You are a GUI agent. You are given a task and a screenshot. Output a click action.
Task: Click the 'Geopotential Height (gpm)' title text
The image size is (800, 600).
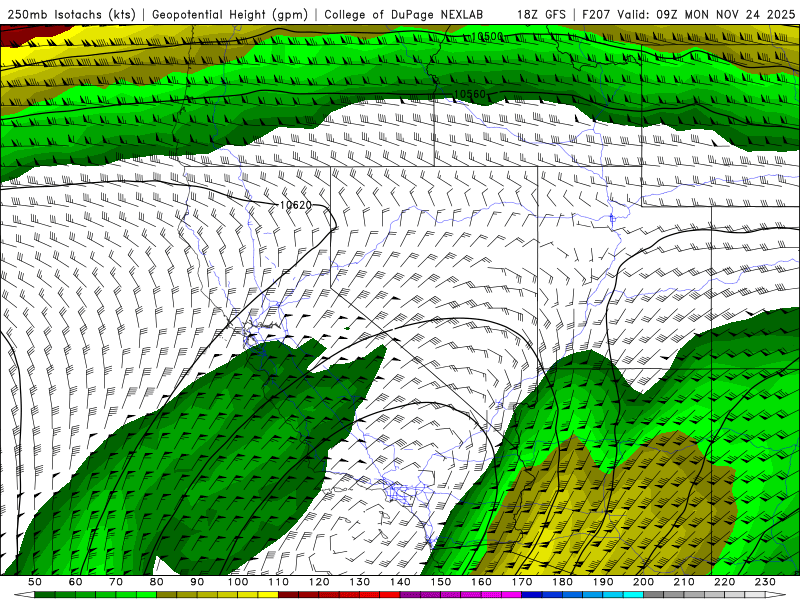[230, 14]
